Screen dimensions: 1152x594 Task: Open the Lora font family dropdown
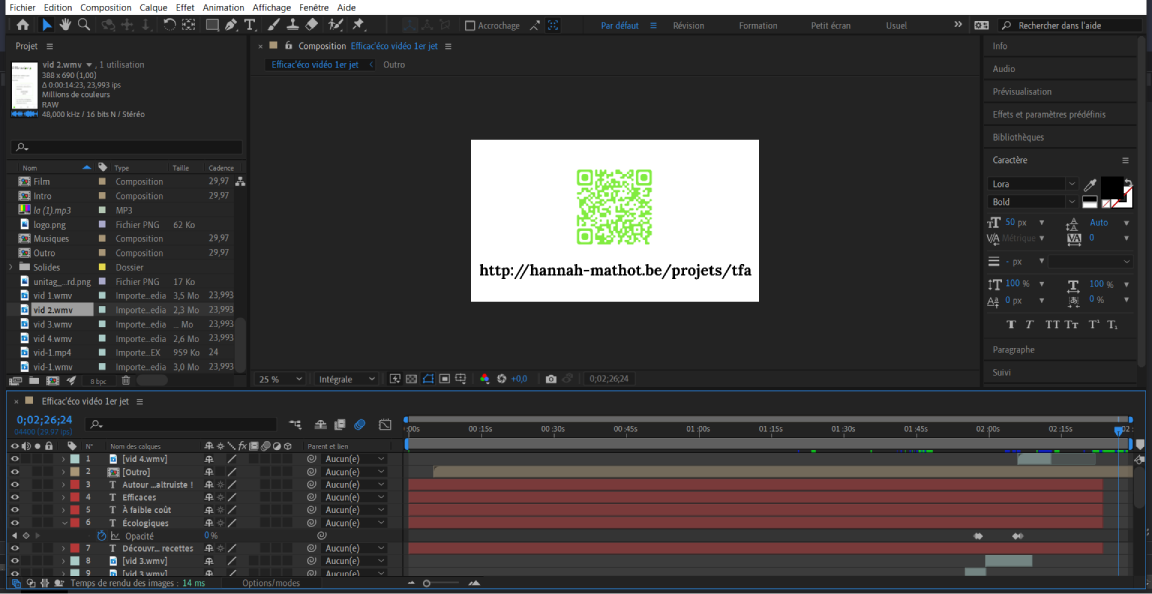coord(1032,184)
